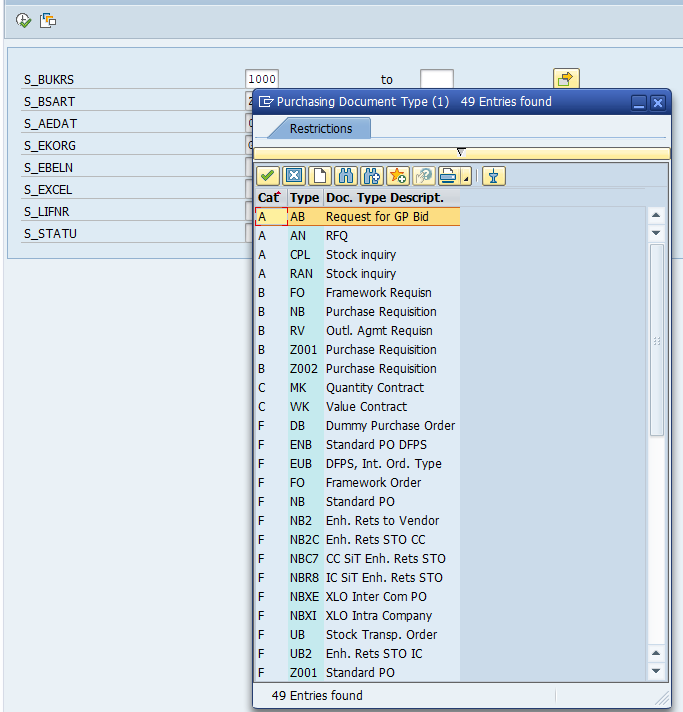Click the Execute clock icon
This screenshot has width=683, height=712.
pyautogui.click(x=23, y=20)
